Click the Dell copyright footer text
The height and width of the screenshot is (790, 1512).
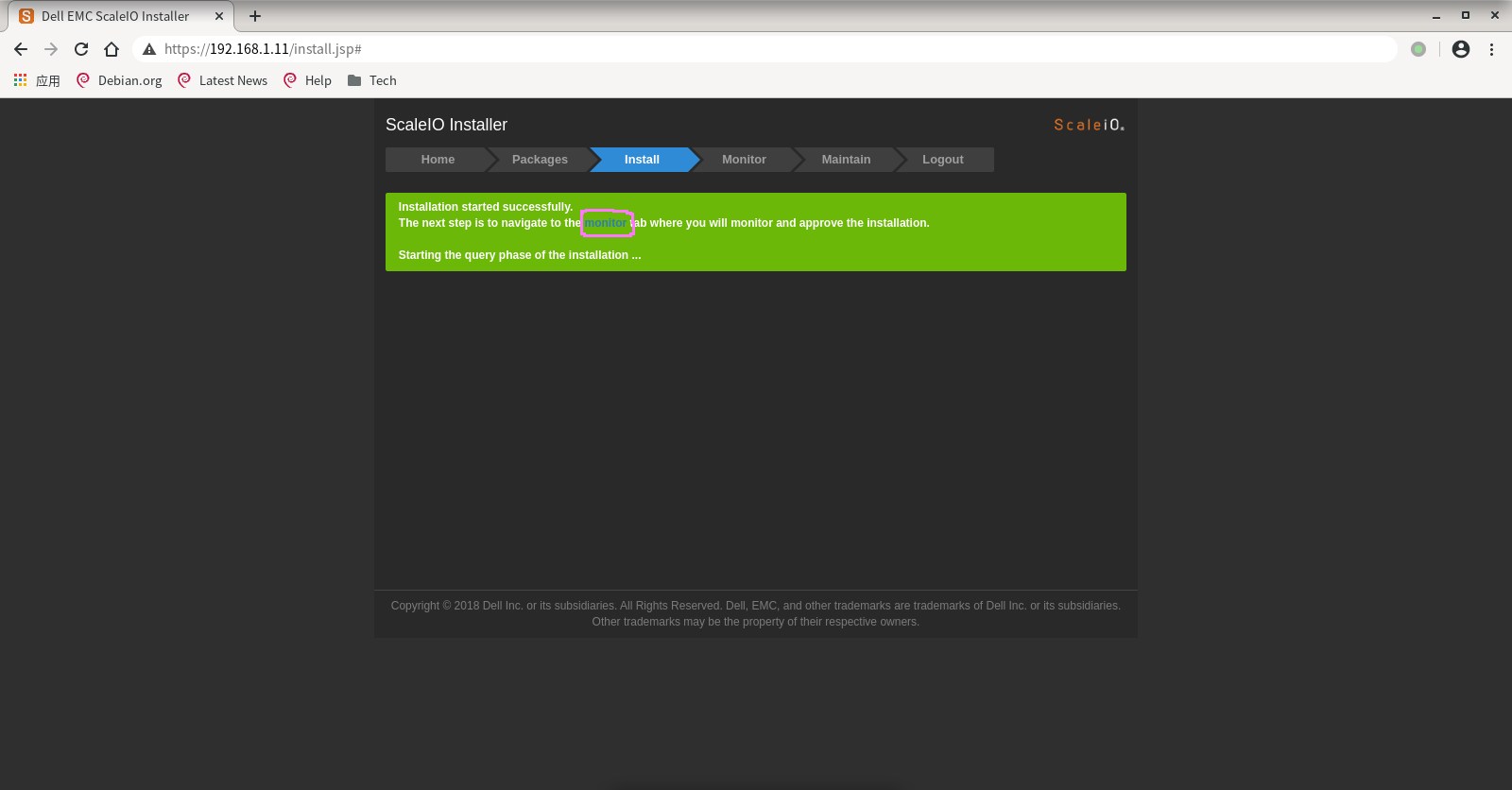pos(756,613)
